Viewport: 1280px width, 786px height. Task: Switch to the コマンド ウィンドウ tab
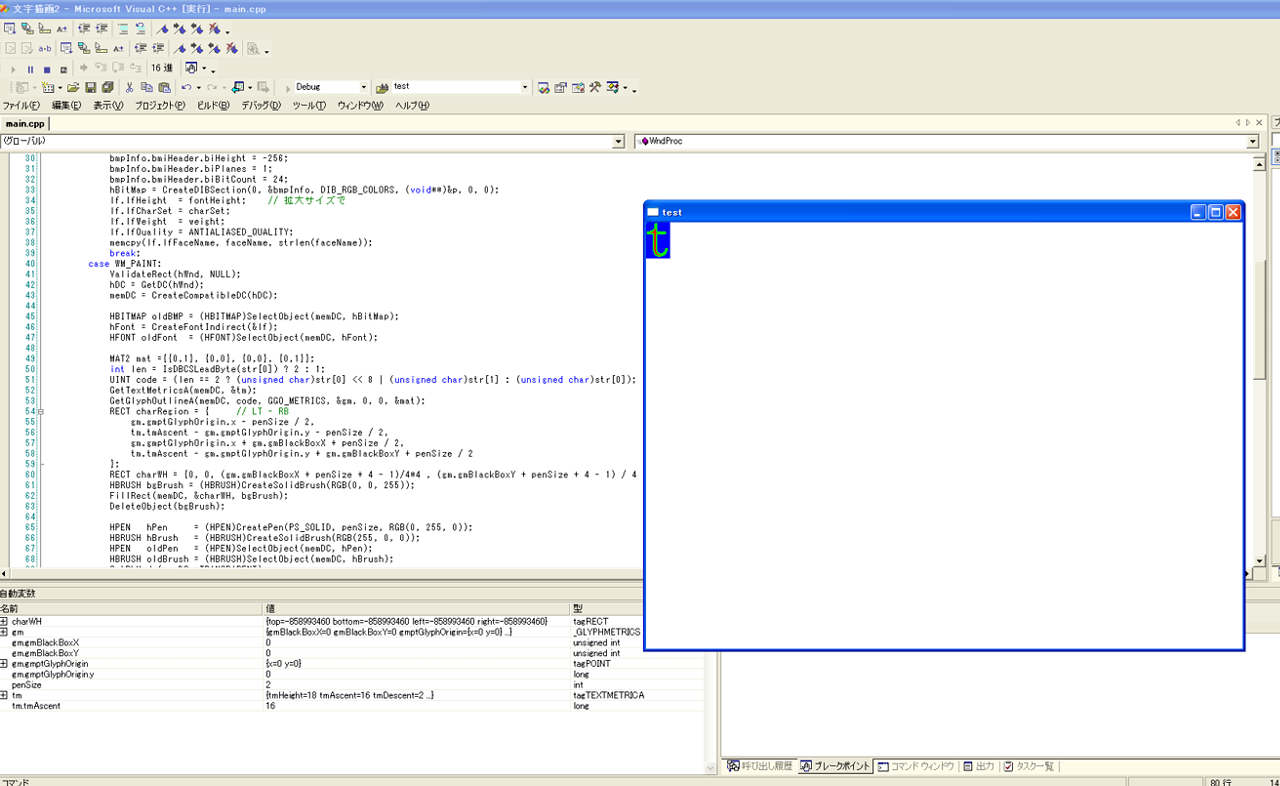(x=916, y=766)
